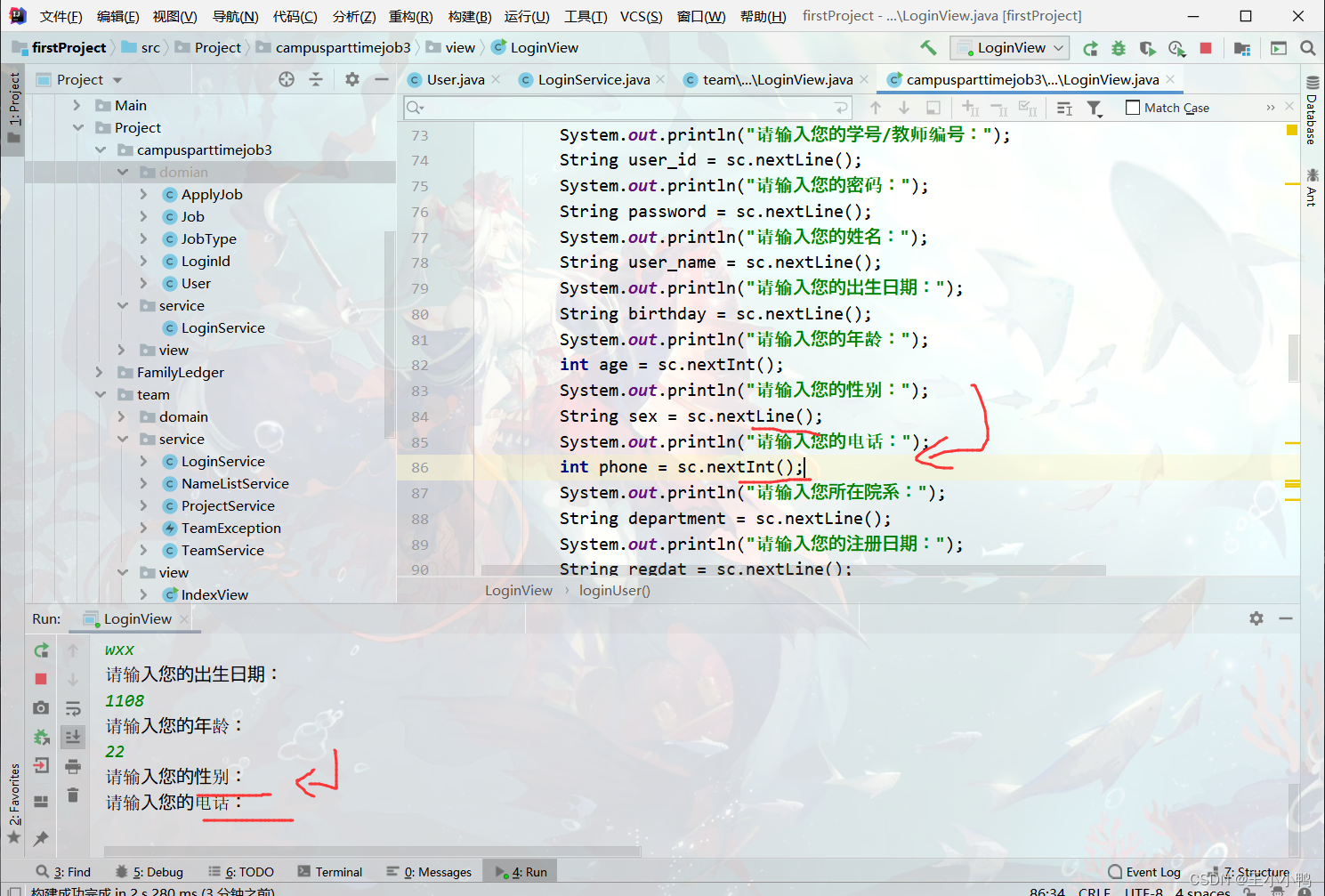1325x896 pixels.
Task: Select NameListService in project tree
Action: 235,483
